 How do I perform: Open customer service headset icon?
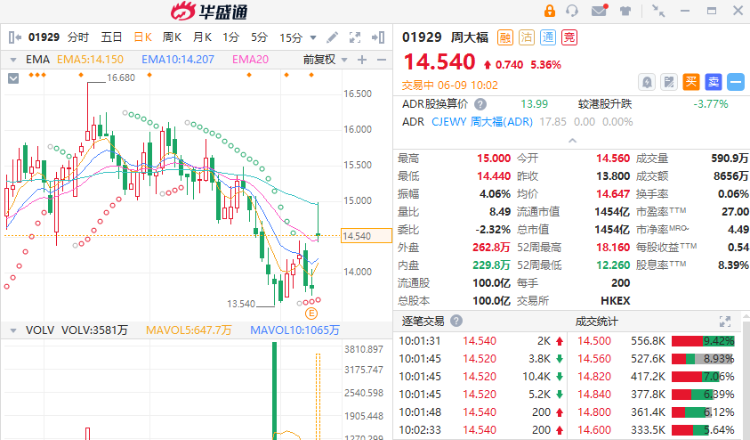pyautogui.click(x=572, y=11)
